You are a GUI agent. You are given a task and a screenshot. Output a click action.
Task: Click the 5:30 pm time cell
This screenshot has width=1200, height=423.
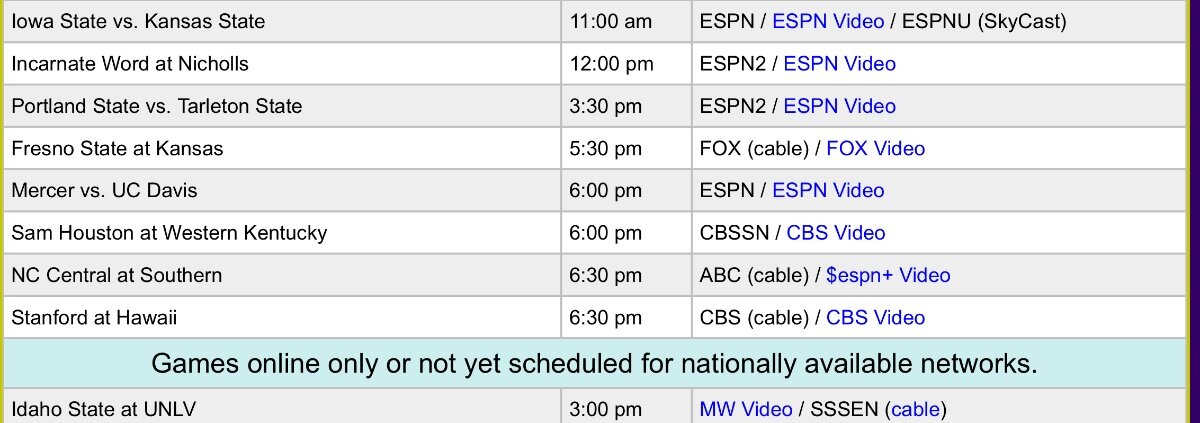pos(626,148)
